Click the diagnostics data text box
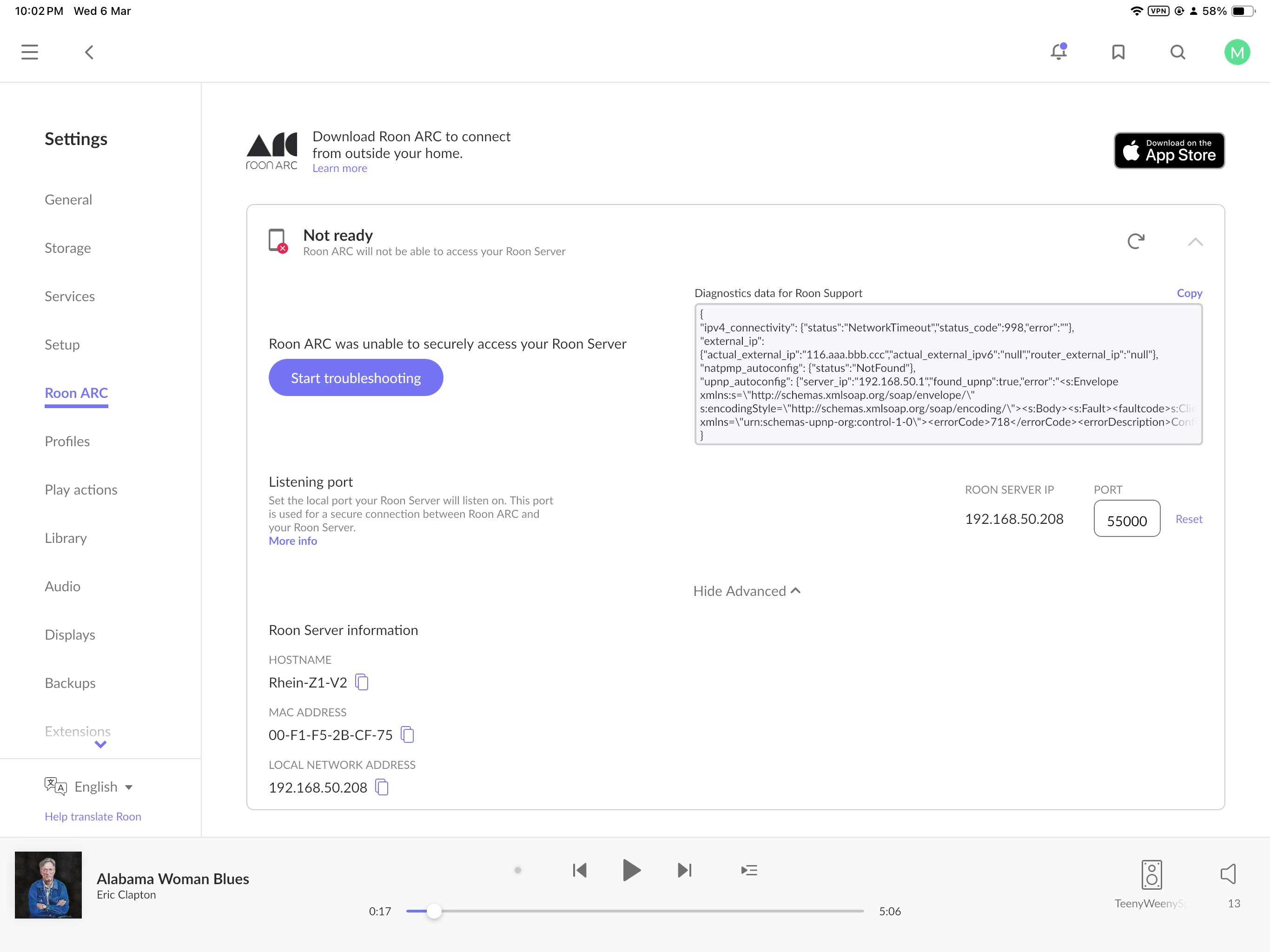 coord(948,374)
